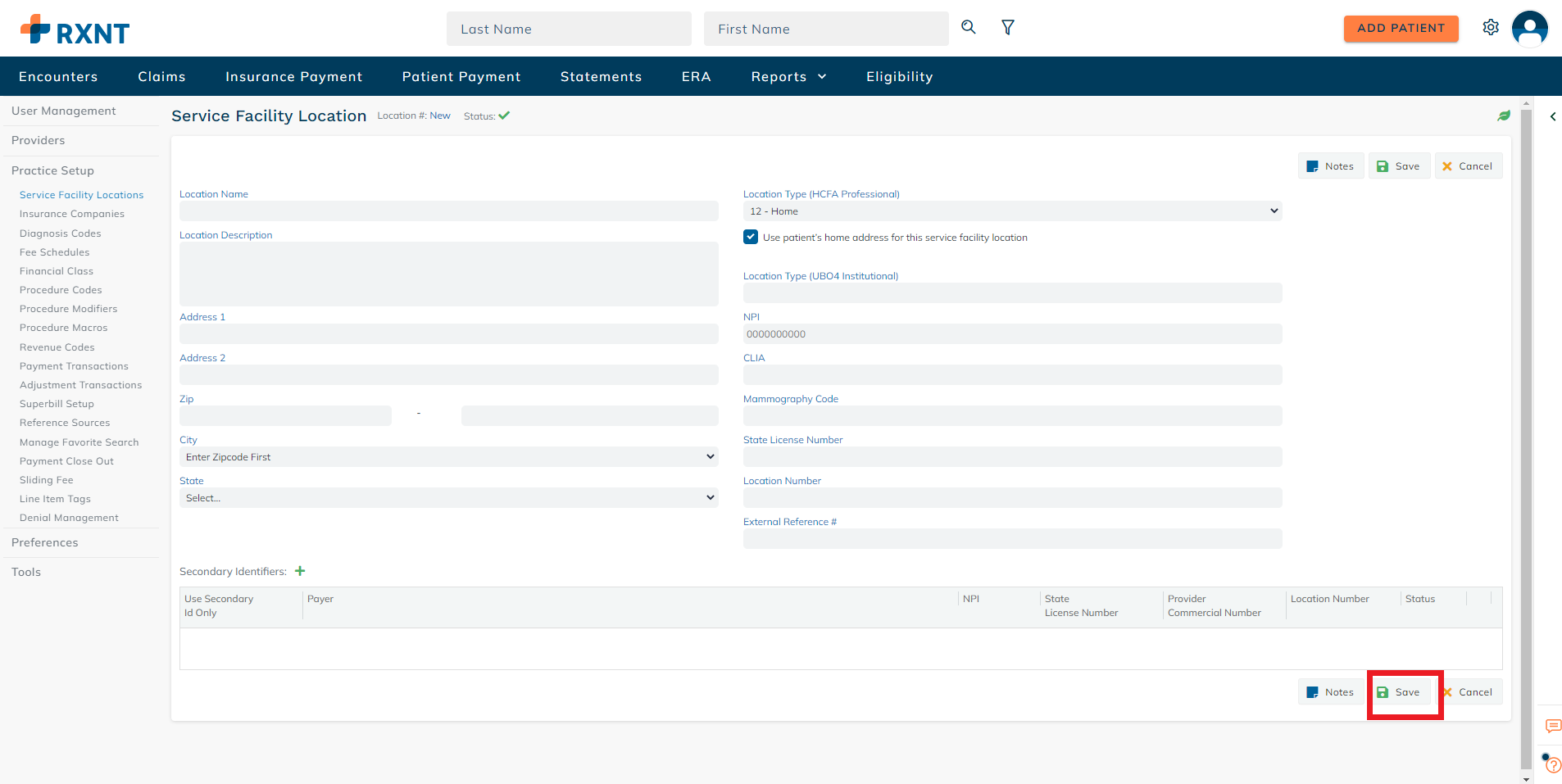Expand the Reports menu
The image size is (1562, 784).
point(788,76)
